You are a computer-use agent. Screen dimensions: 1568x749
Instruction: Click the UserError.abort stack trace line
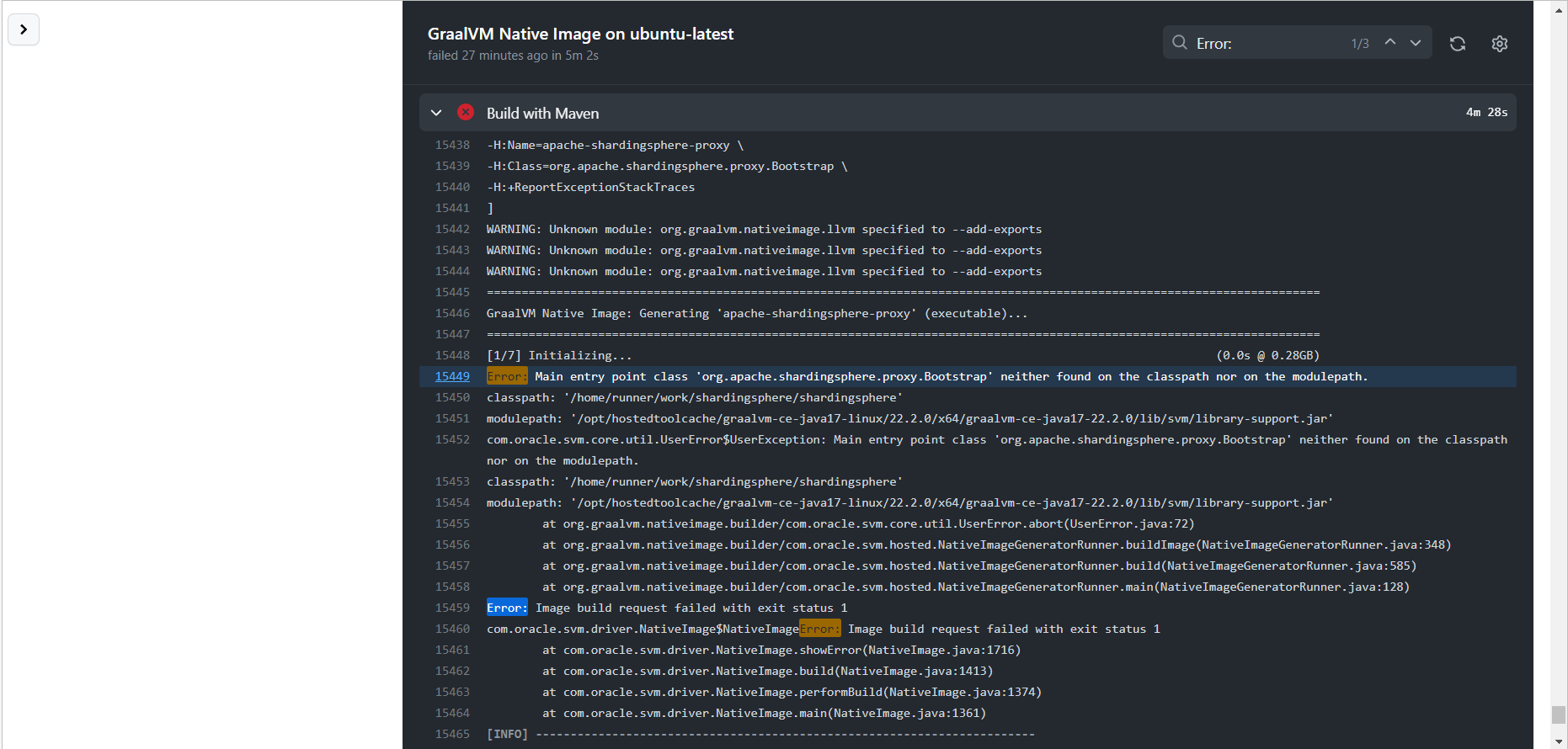868,523
